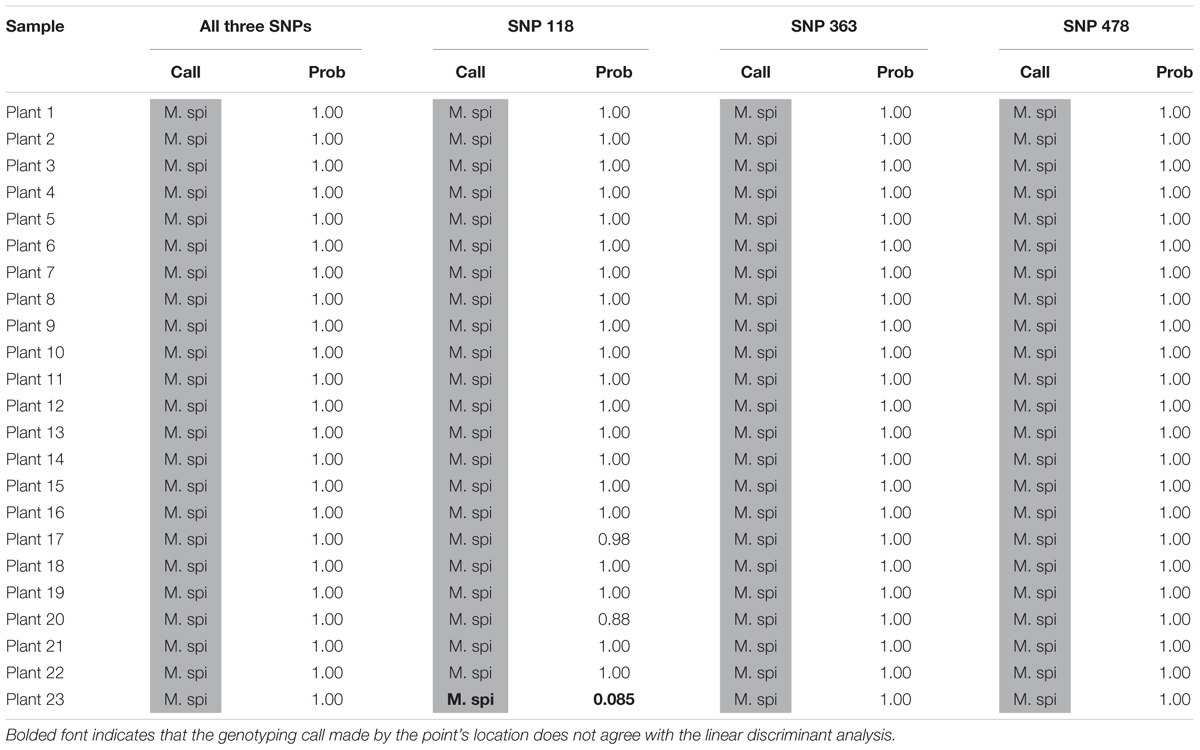
Task: Select Plant 5's call under All three SNPs
Action: tap(186, 219)
